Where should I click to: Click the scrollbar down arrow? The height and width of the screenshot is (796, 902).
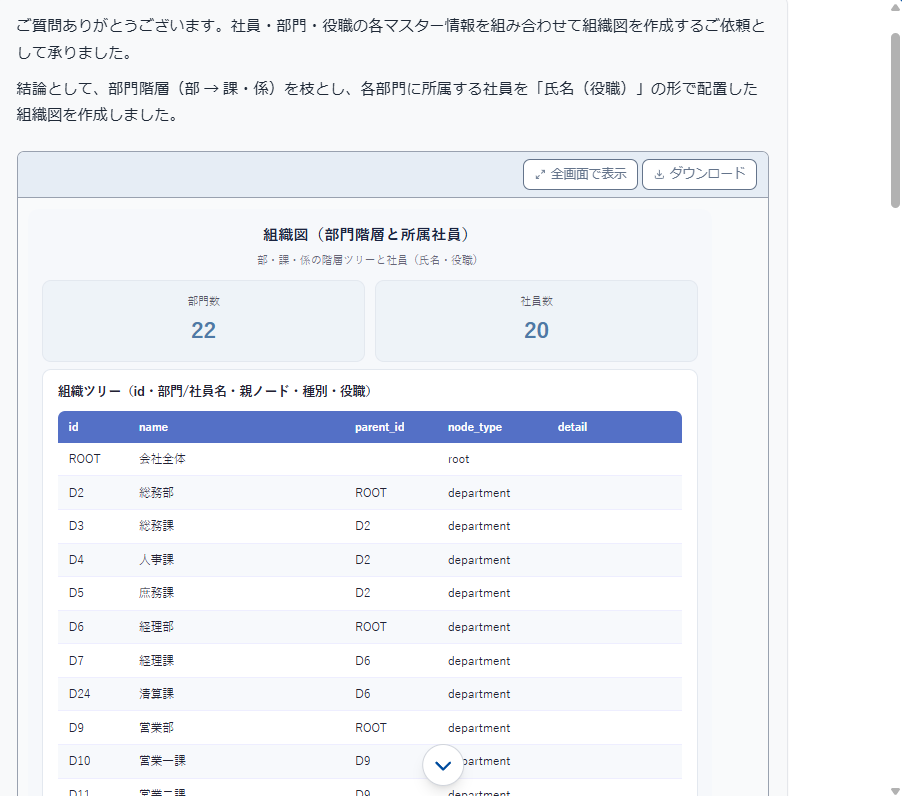(x=895, y=791)
